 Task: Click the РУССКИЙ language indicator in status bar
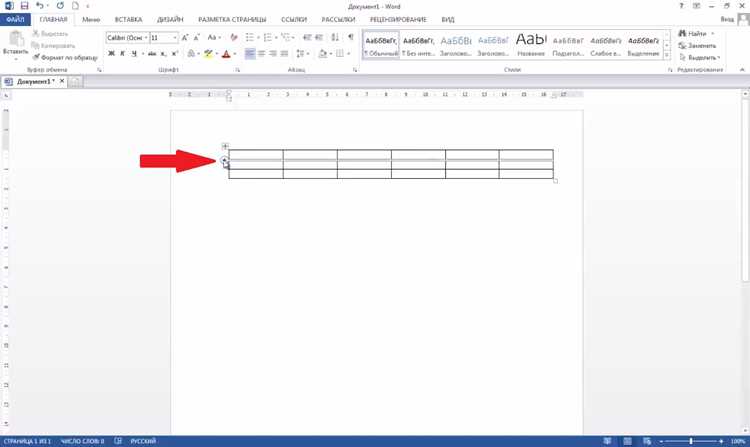tap(143, 441)
